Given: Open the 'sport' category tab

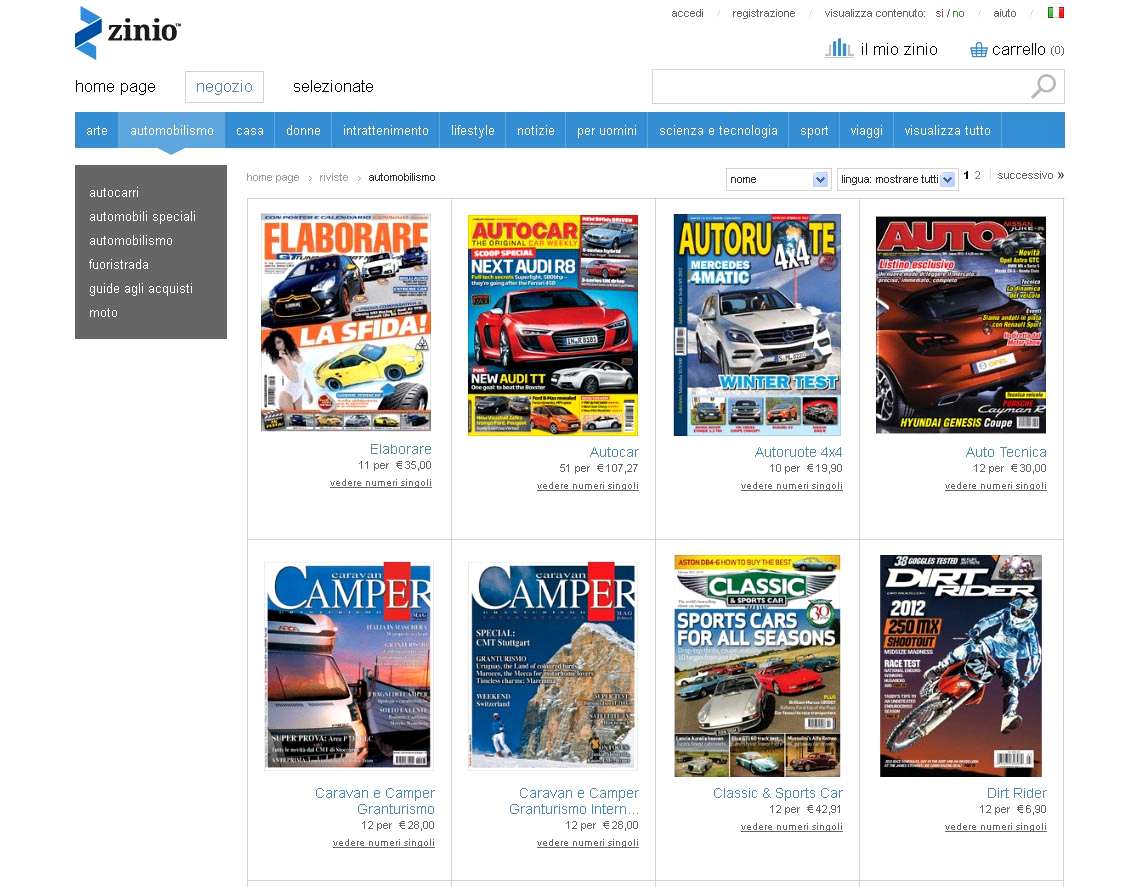Looking at the screenshot, I should tap(814, 131).
